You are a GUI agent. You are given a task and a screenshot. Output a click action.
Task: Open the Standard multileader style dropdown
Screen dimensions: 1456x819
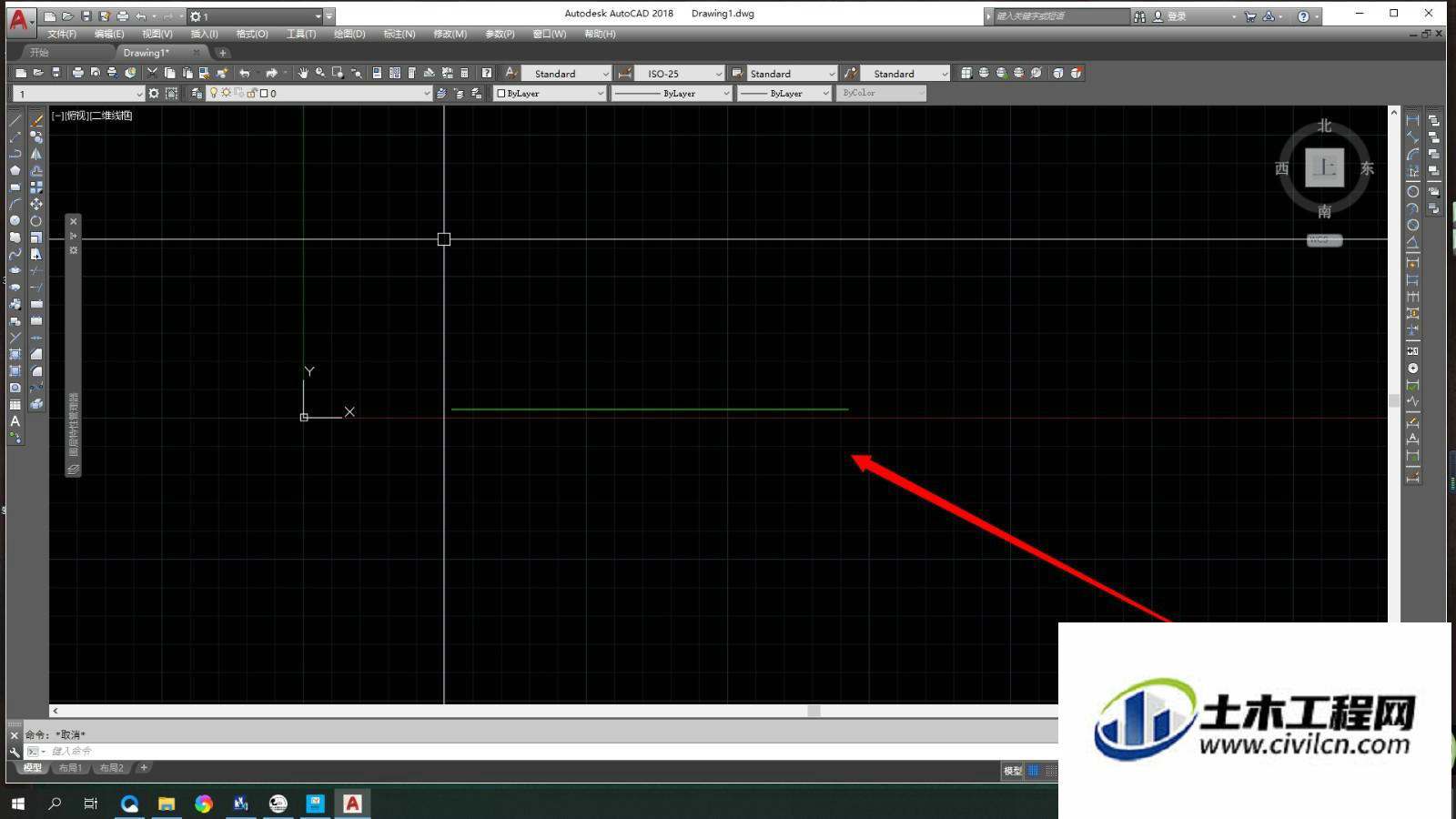pyautogui.click(x=905, y=74)
